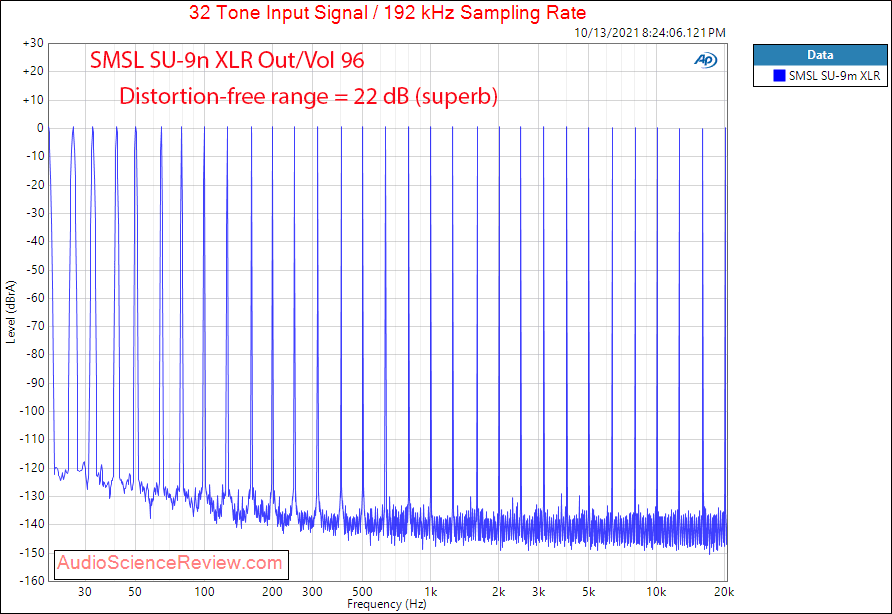
Task: Click the "10k" frequency axis label
Action: [656, 592]
